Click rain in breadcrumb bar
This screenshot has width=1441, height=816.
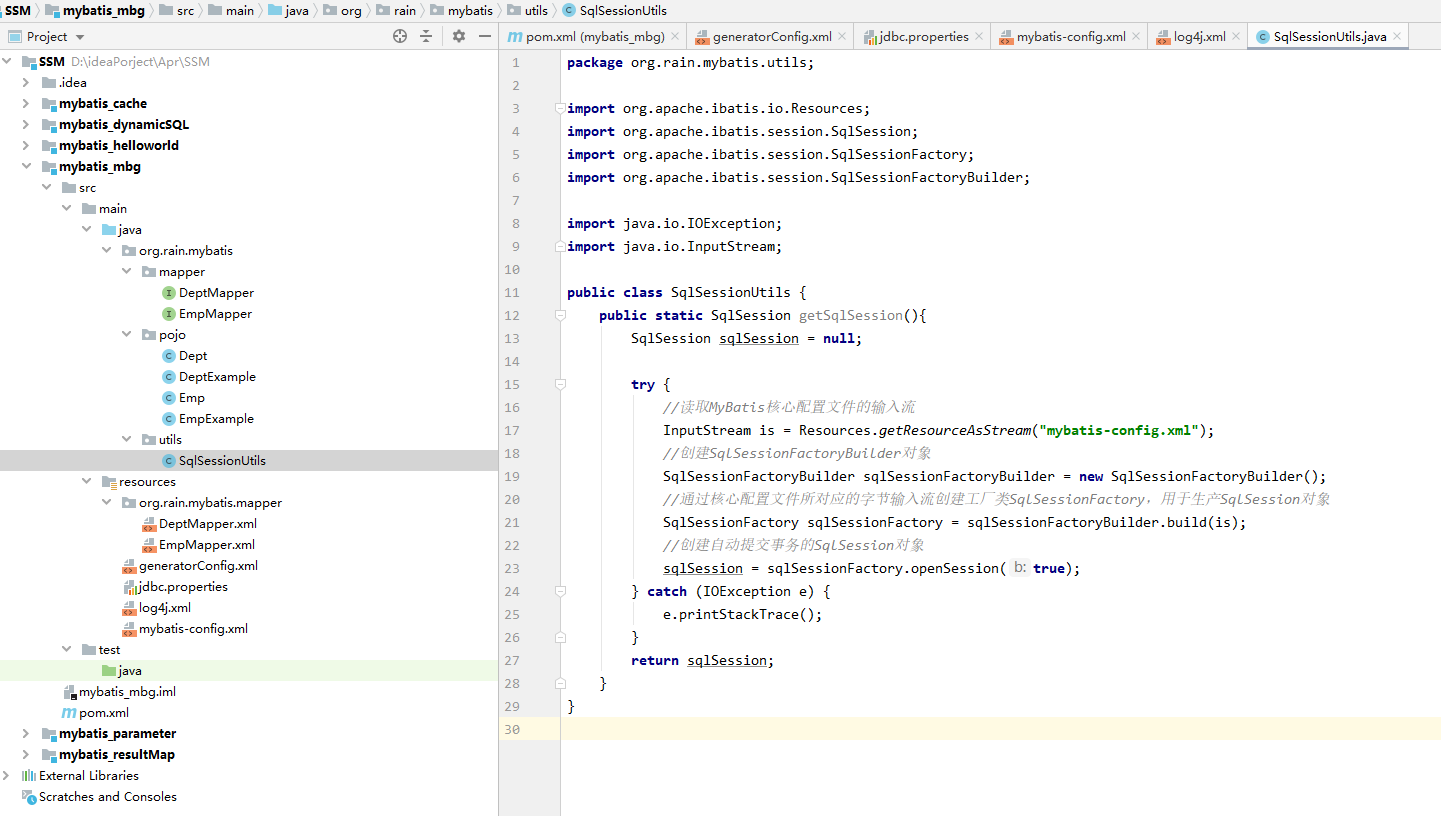coord(396,10)
